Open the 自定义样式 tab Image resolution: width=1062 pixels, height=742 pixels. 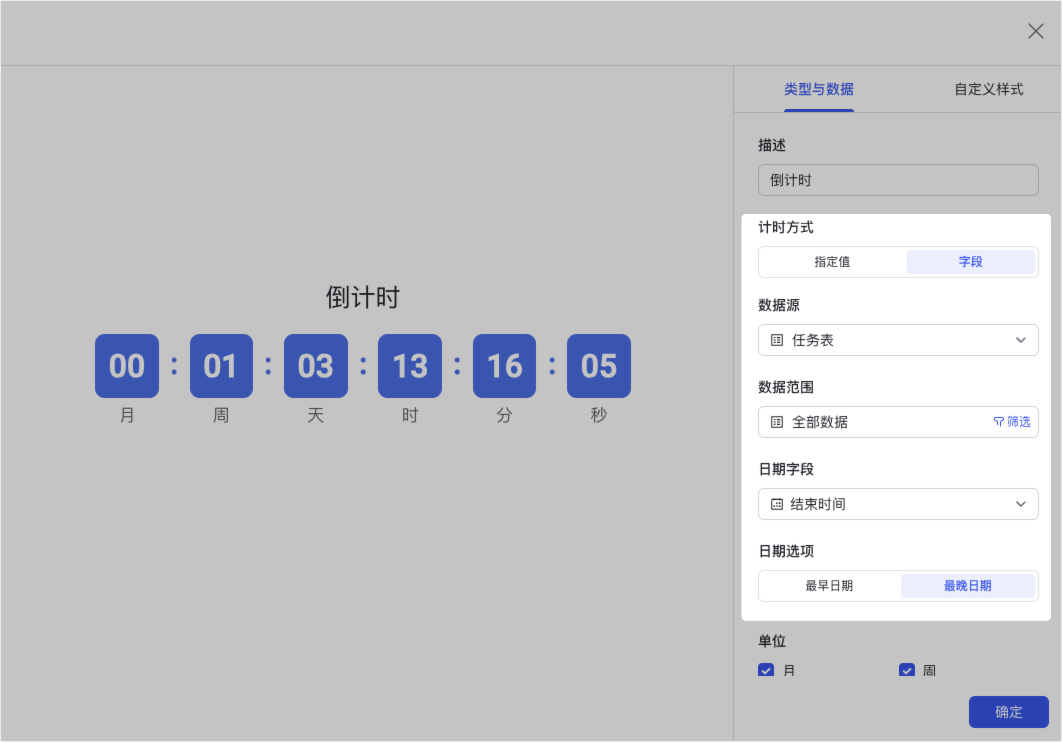coord(988,89)
